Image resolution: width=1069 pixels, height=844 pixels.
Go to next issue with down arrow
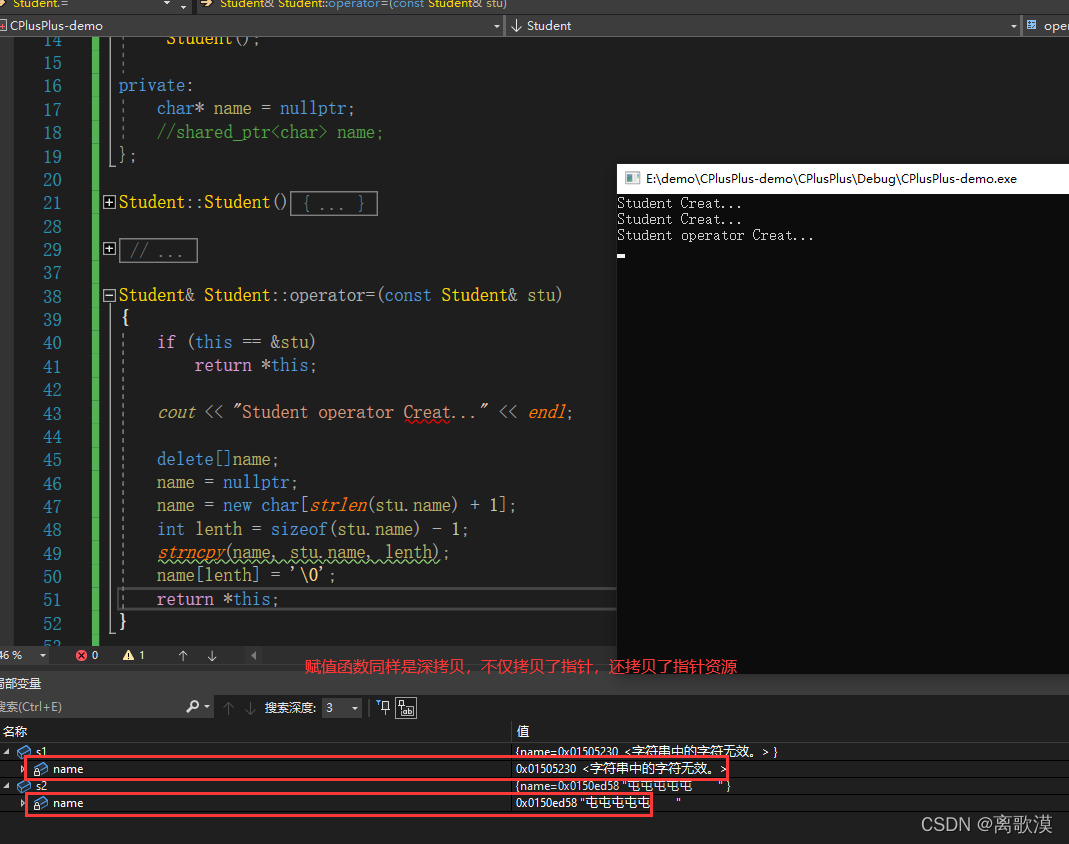pyautogui.click(x=212, y=655)
